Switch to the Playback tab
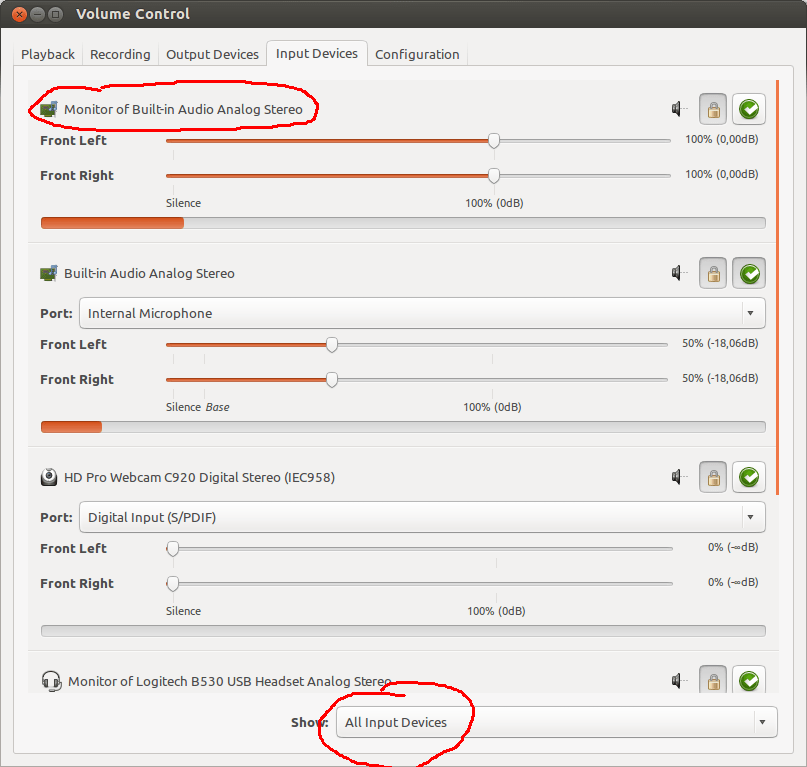Image resolution: width=807 pixels, height=767 pixels. 47,54
